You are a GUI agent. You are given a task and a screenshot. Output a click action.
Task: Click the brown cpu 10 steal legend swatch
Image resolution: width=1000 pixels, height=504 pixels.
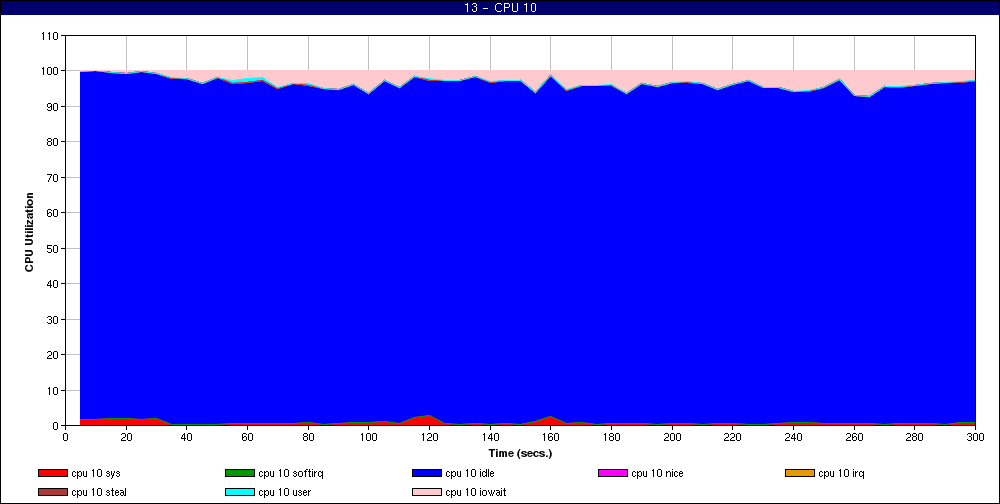coord(52,493)
